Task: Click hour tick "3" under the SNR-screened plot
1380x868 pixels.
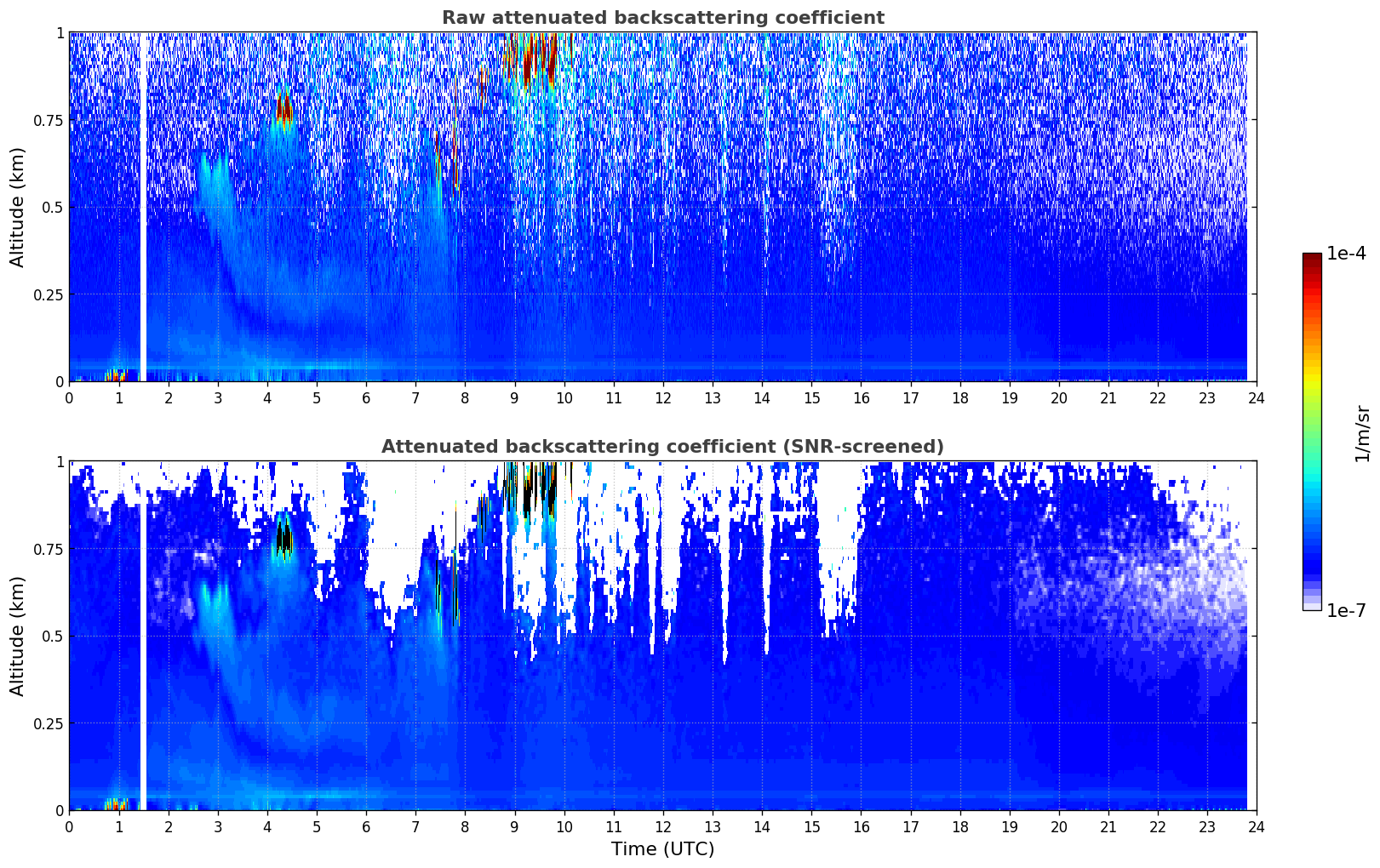Action: click(x=217, y=826)
